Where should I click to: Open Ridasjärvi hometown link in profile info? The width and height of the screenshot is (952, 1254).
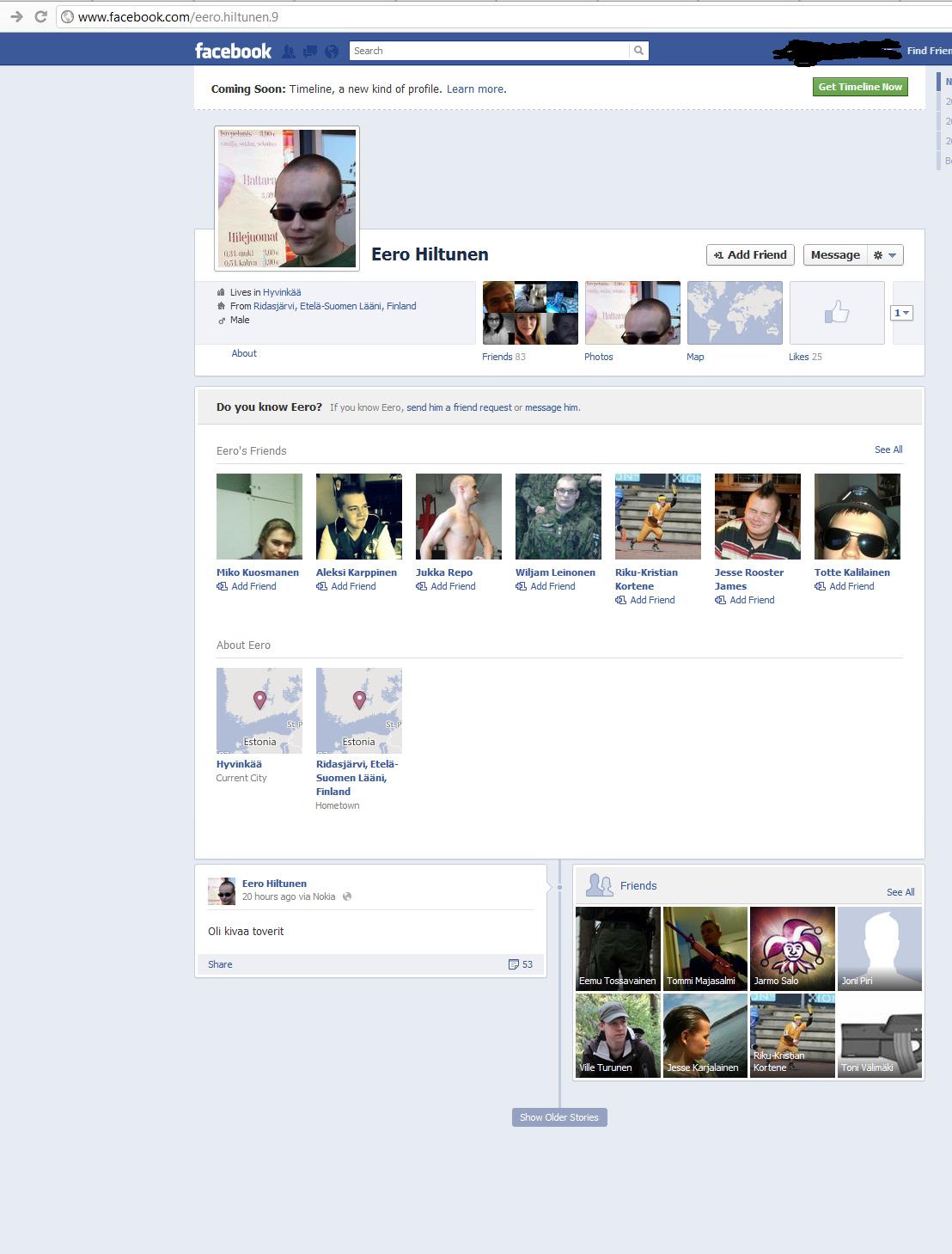pyautogui.click(x=335, y=306)
